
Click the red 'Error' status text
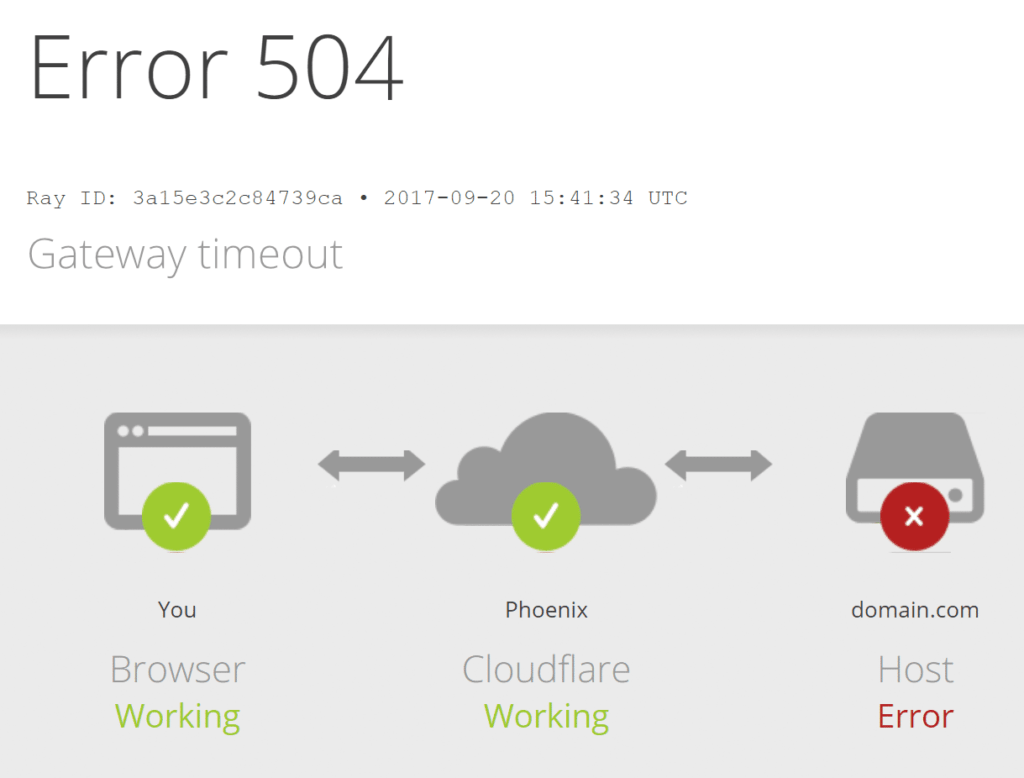pos(916,717)
